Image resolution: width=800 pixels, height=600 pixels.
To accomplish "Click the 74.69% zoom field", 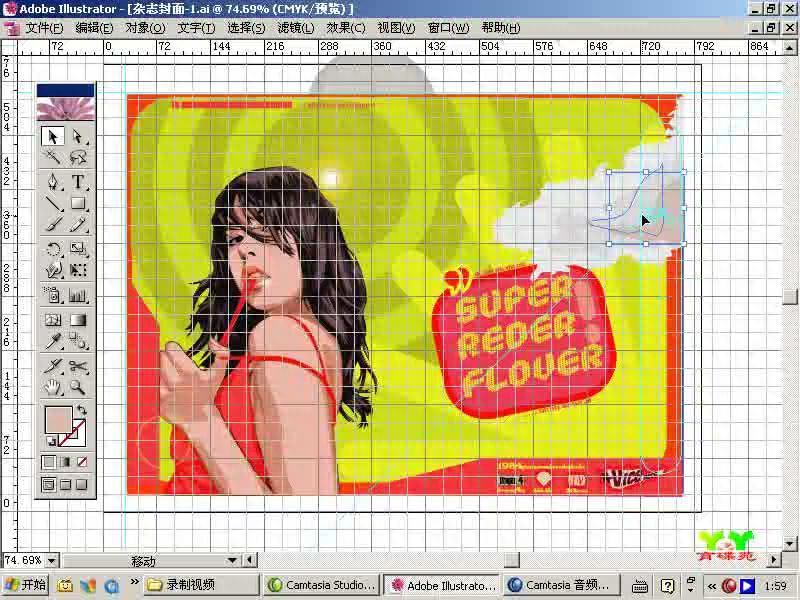I will coord(23,561).
